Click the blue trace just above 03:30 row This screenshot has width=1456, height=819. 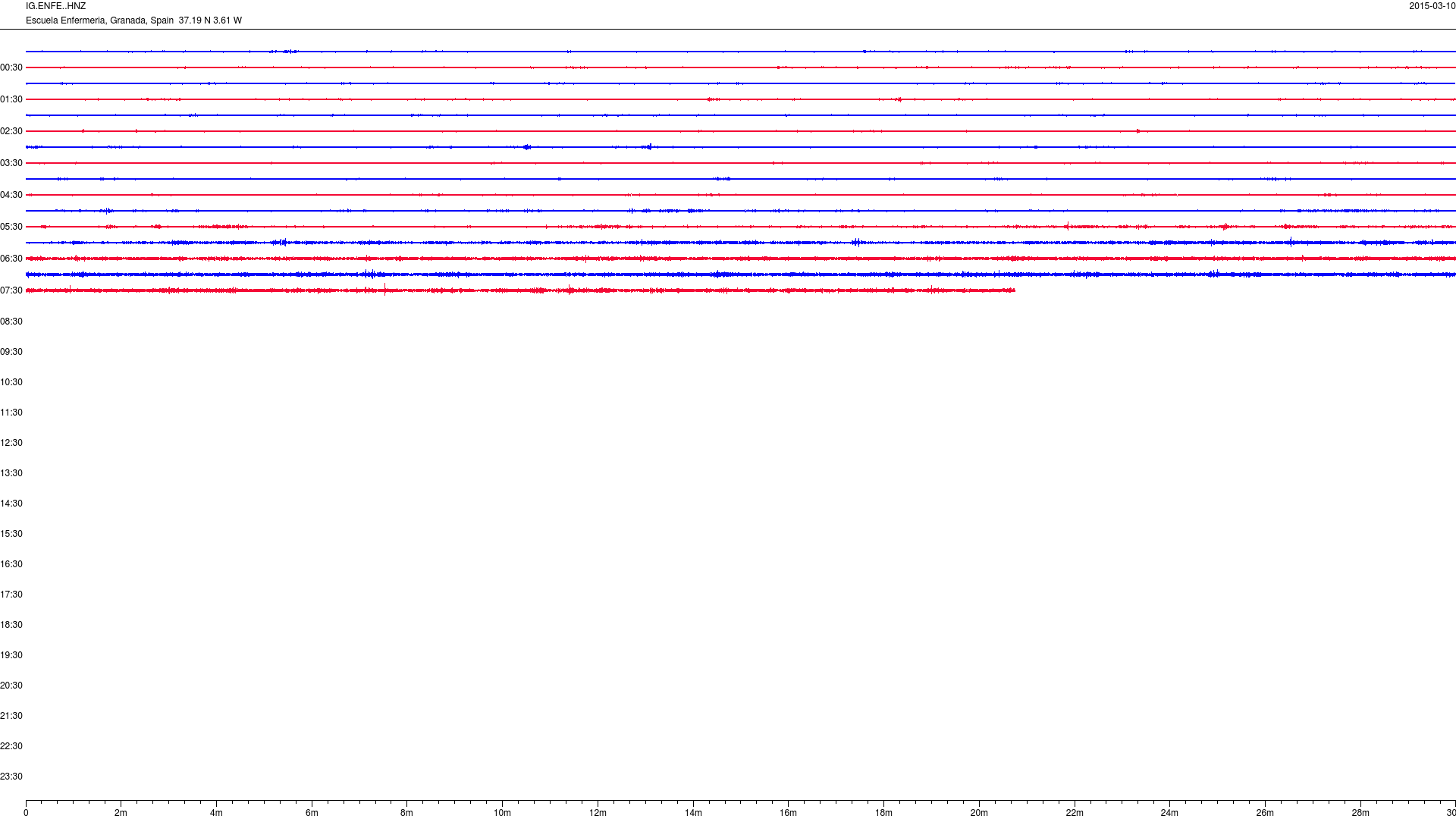tap(741, 147)
